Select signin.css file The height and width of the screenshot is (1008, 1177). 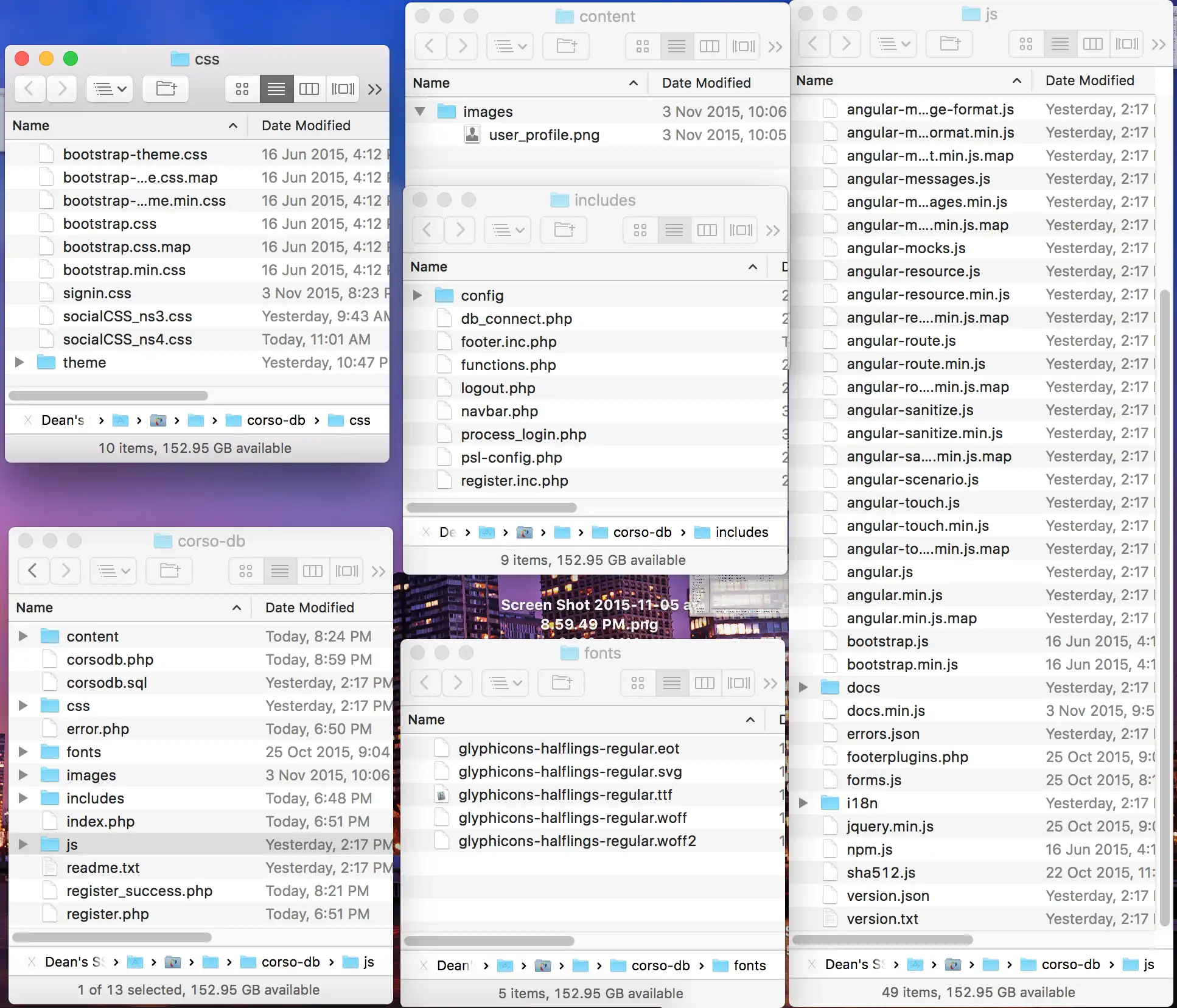pyautogui.click(x=97, y=293)
